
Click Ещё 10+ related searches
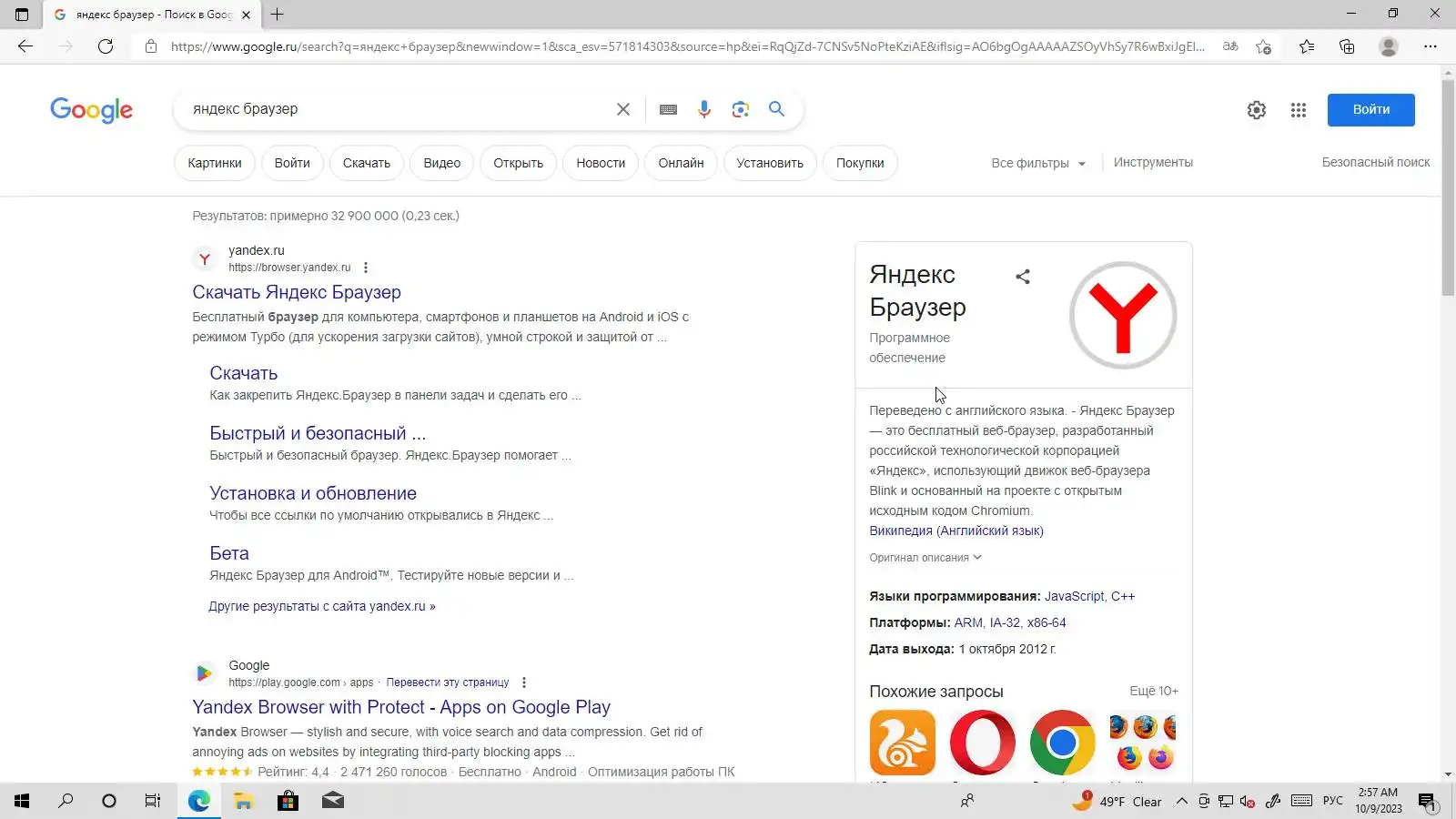tap(1154, 692)
